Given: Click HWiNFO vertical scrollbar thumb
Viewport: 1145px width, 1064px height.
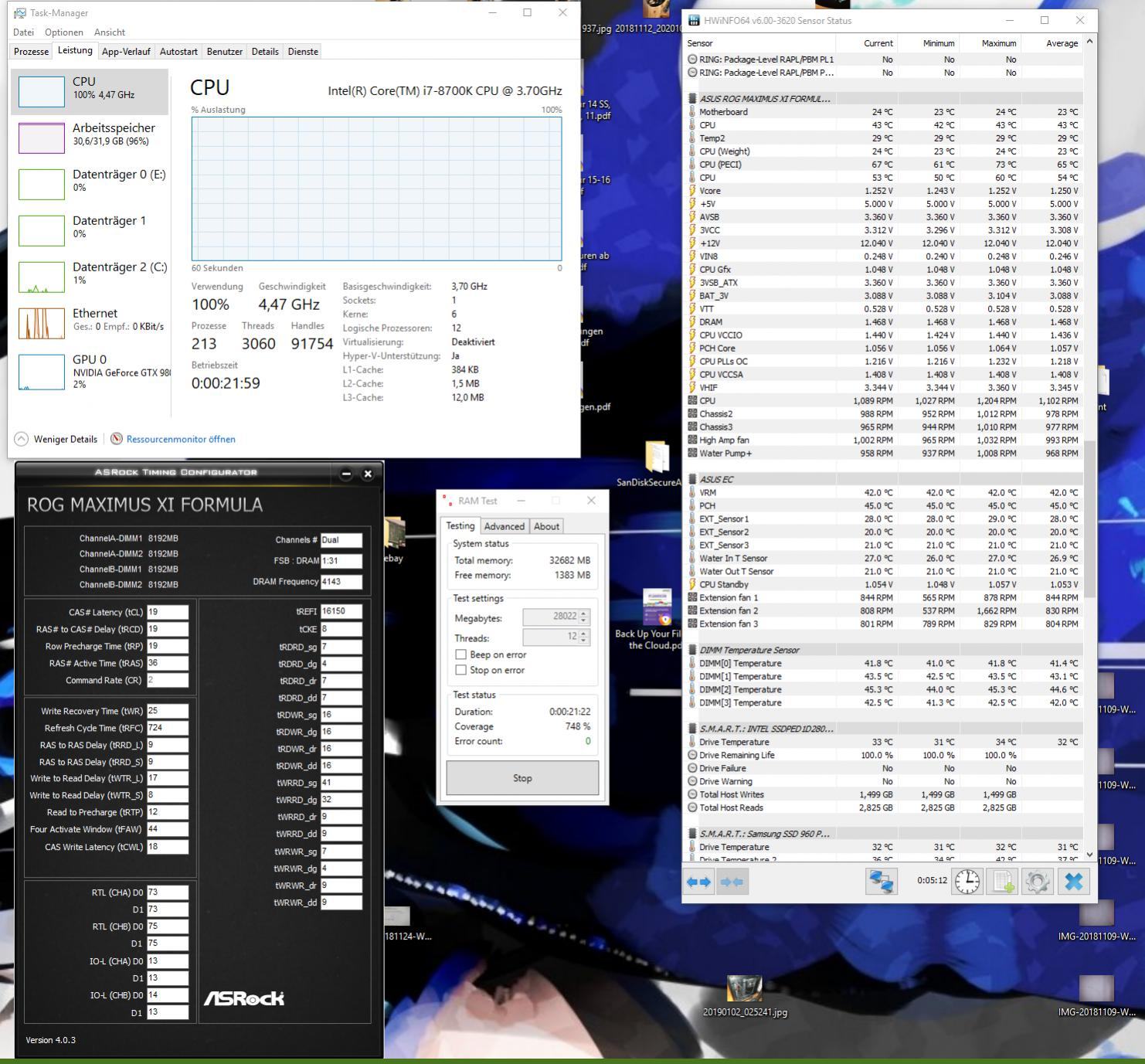Looking at the screenshot, I should [1090, 518].
